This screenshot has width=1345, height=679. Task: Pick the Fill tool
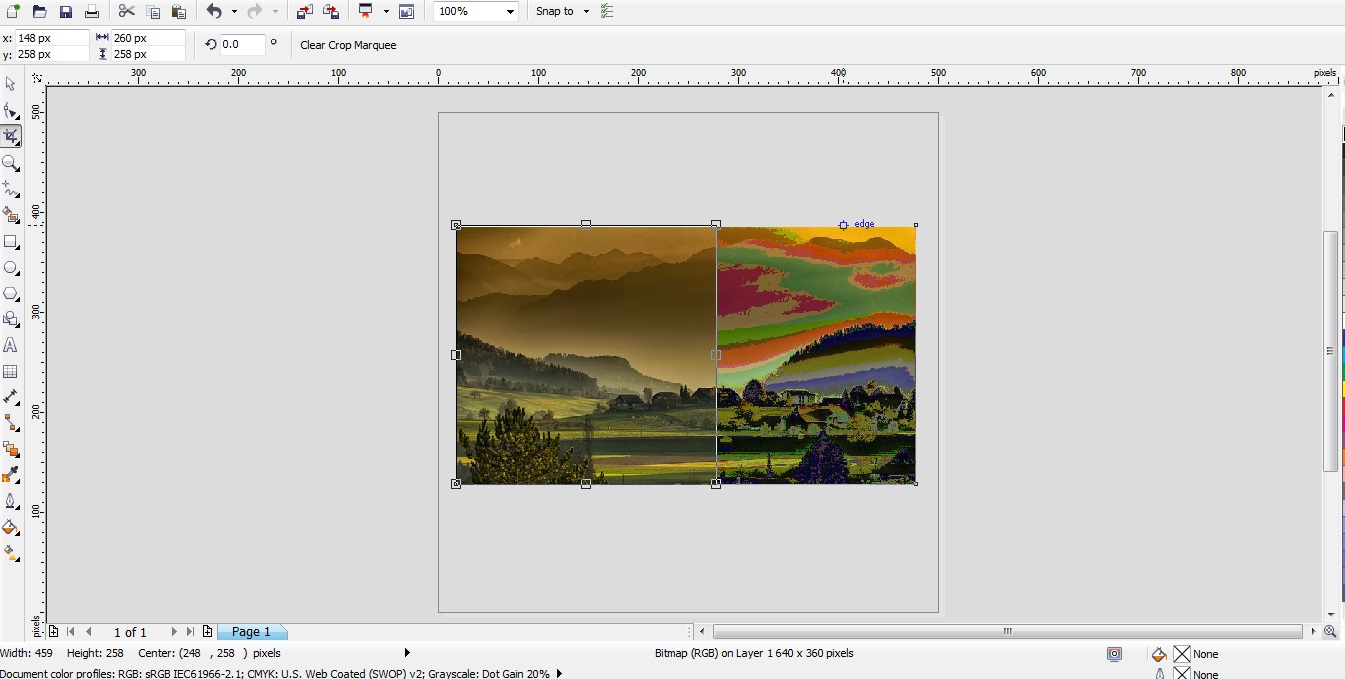click(x=11, y=527)
